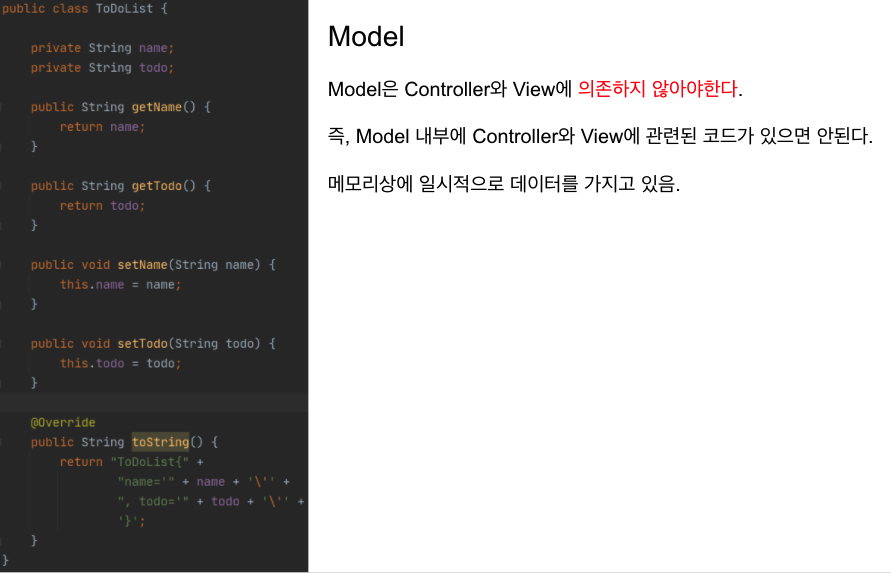Click the setTodo(String todo) method signature
This screenshot has width=891, height=573.
(153, 344)
